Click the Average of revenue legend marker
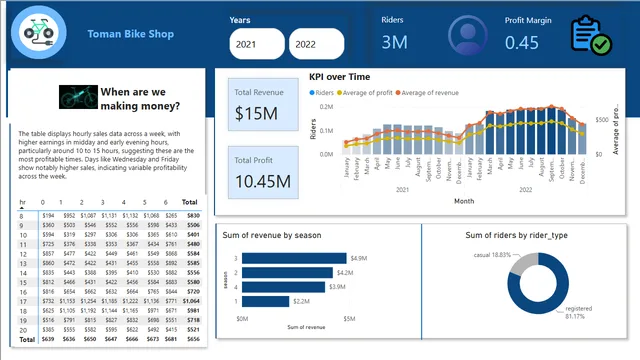 pyautogui.click(x=398, y=93)
